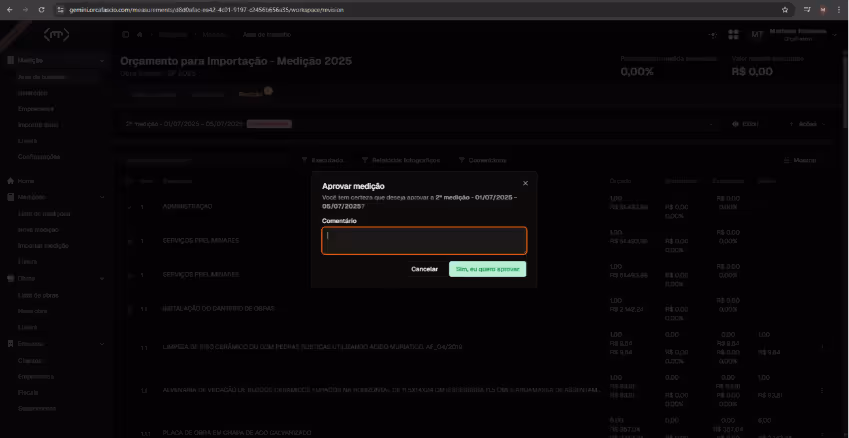Image resolution: width=849 pixels, height=438 pixels.
Task: Click the table search field
Action: click(207, 160)
